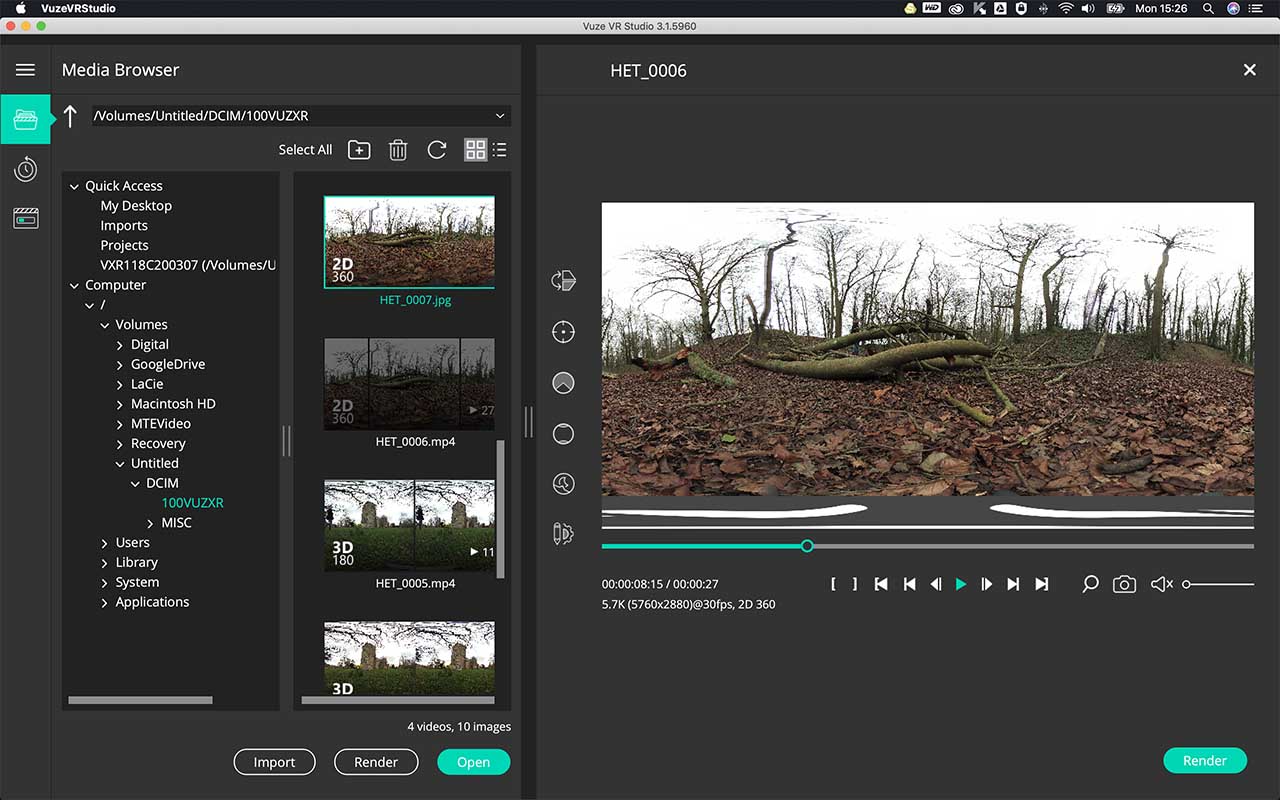Viewport: 1280px width, 800px height.
Task: Collapse the Computer tree section
Action: point(74,285)
